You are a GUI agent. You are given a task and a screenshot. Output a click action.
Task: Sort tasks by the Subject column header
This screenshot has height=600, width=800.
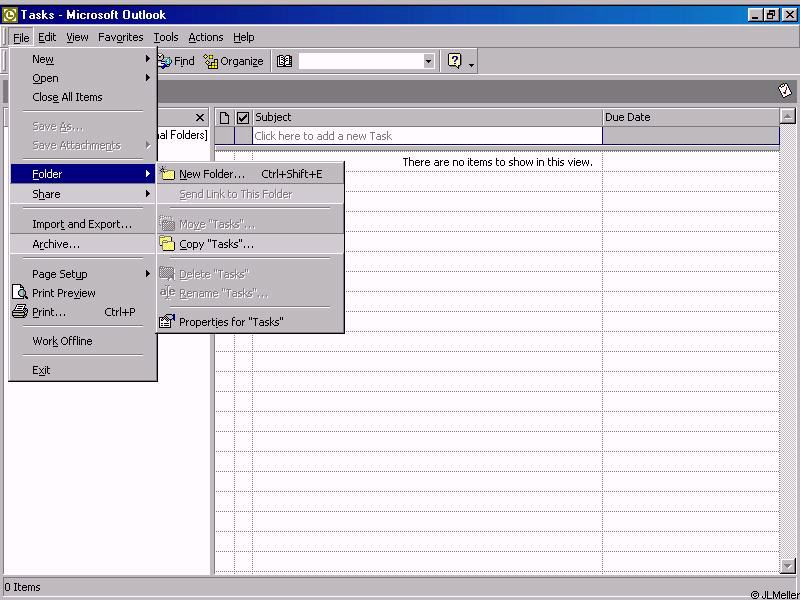click(426, 117)
